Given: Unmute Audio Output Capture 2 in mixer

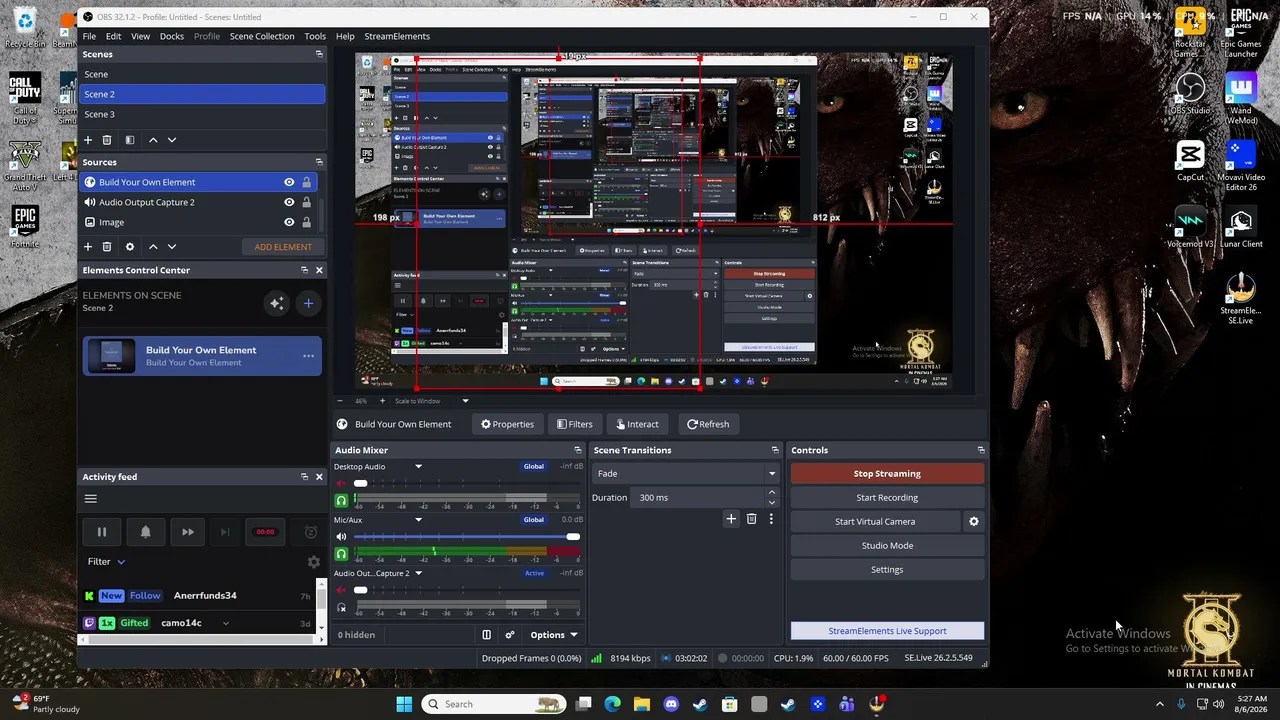Looking at the screenshot, I should 341,590.
